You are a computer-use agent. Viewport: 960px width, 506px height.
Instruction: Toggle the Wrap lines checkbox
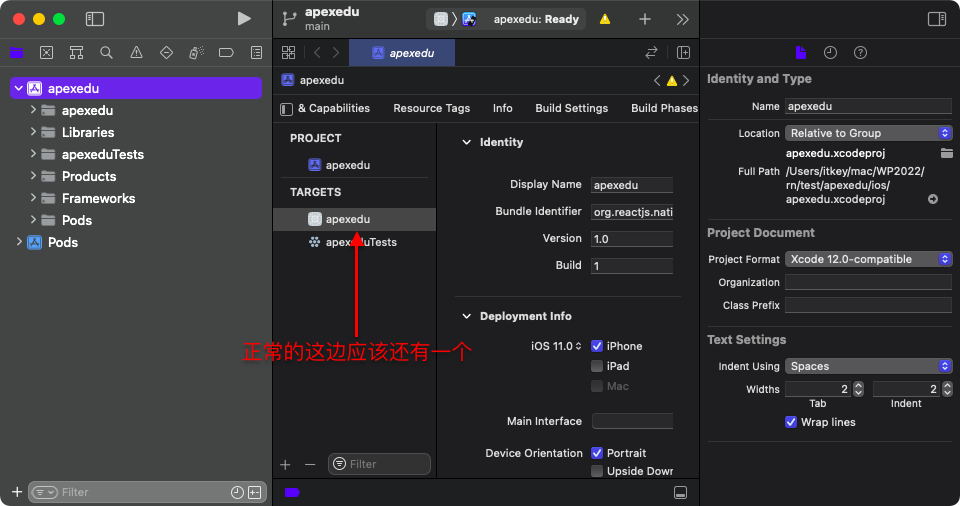point(791,422)
